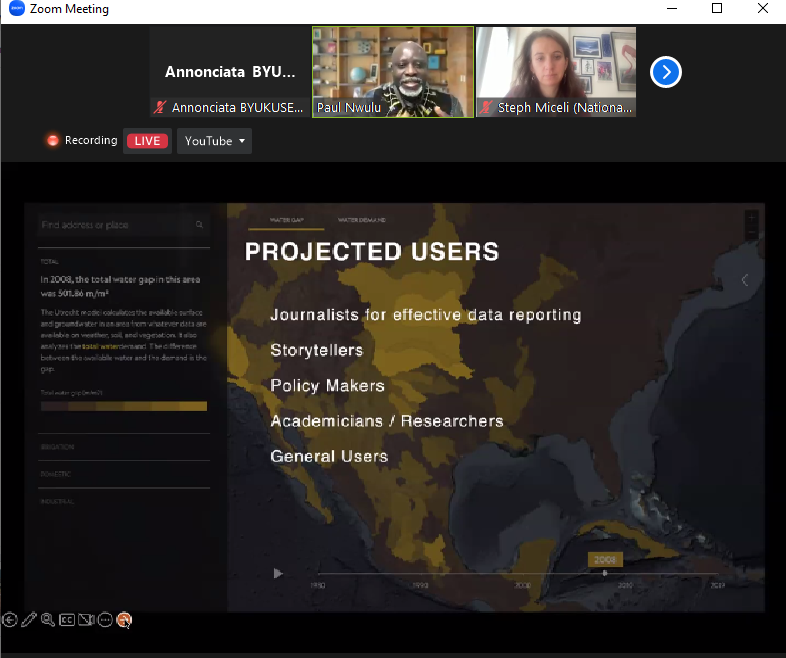Select the pen annotation tool
This screenshot has height=658, width=786.
coord(29,620)
